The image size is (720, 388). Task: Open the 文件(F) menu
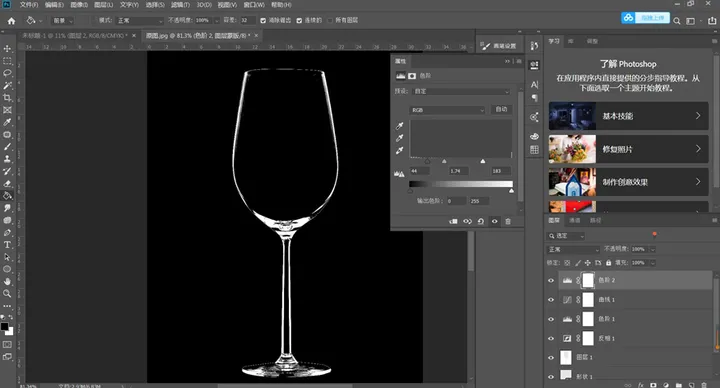(29, 5)
